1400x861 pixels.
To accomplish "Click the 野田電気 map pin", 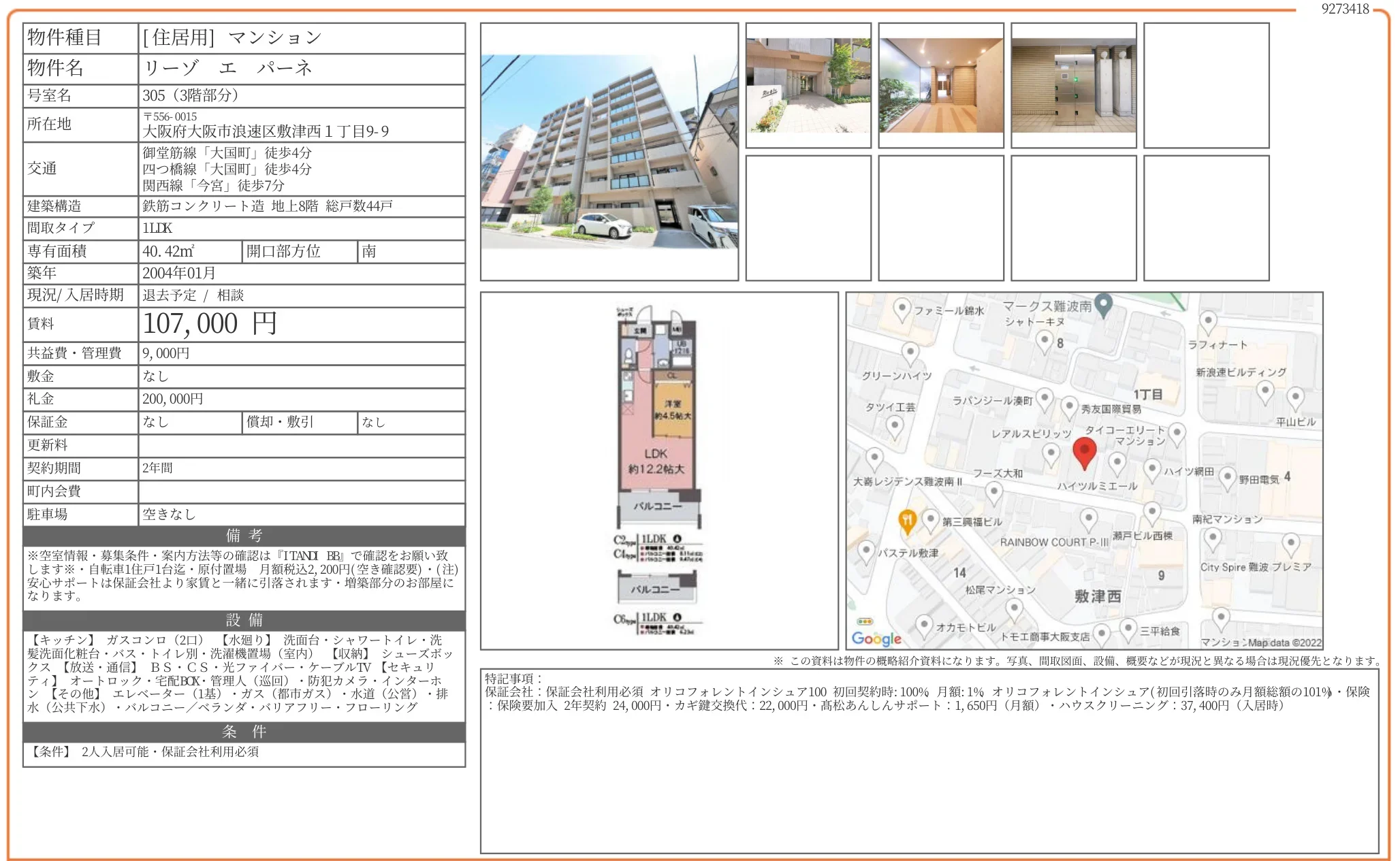I will click(x=1227, y=478).
